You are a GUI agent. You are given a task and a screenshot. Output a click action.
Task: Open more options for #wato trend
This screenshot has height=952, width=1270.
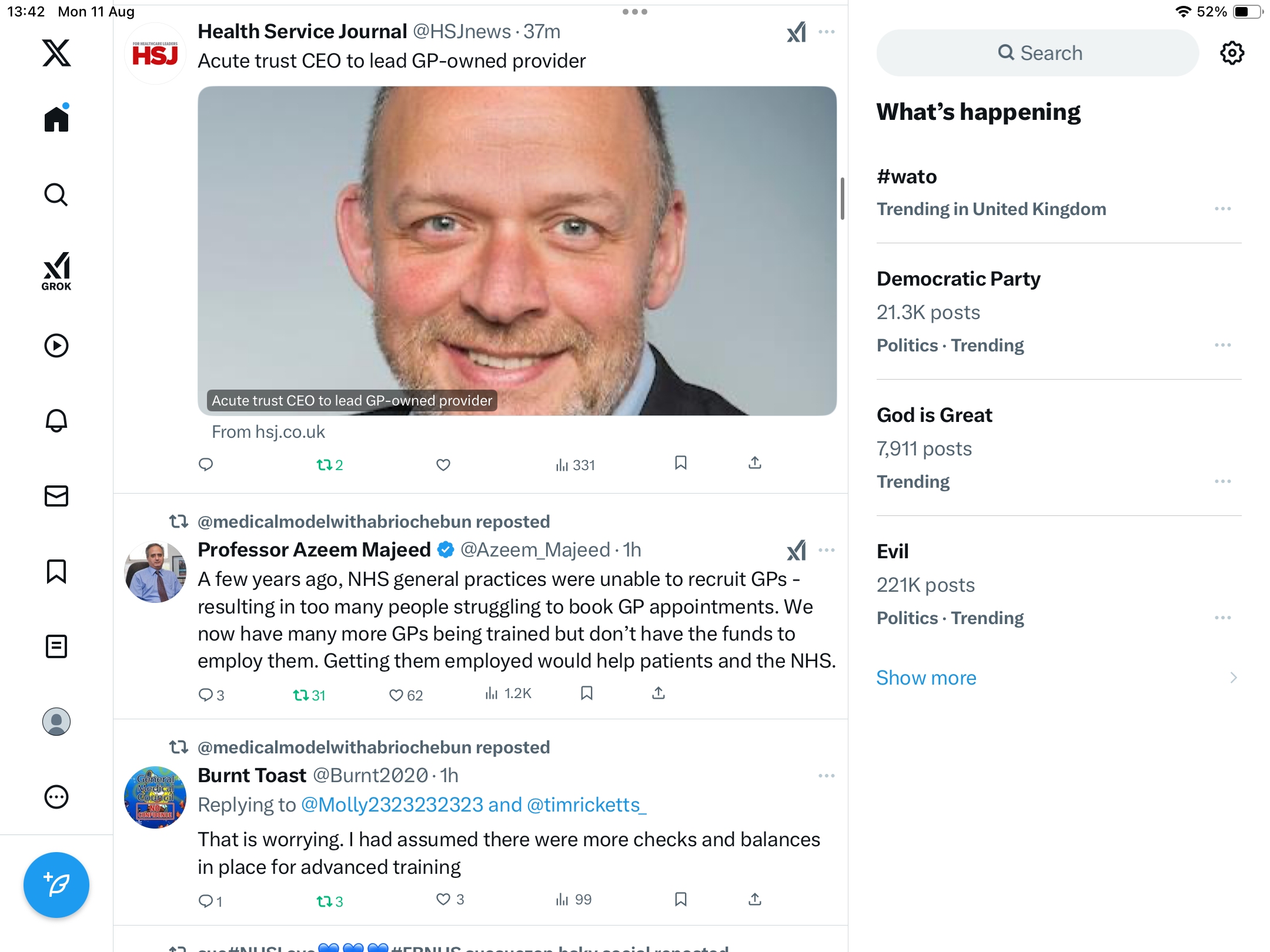tap(1222, 209)
